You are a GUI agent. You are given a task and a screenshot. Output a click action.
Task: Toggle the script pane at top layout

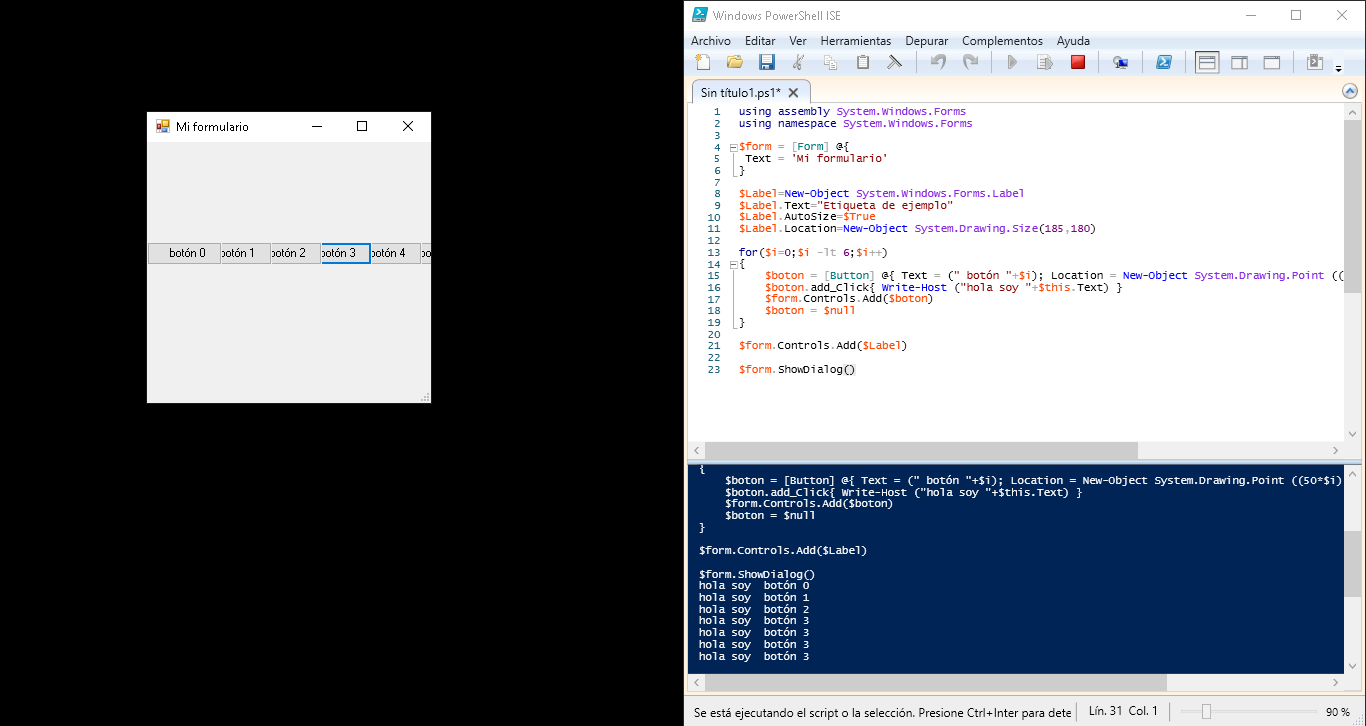[x=1207, y=62]
